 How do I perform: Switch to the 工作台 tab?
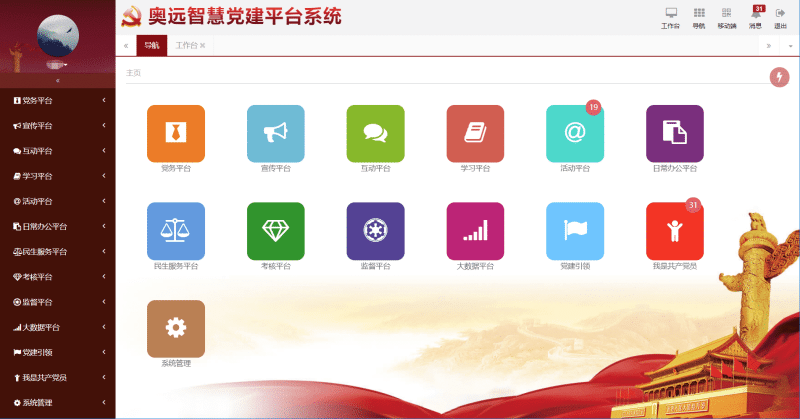(x=186, y=45)
